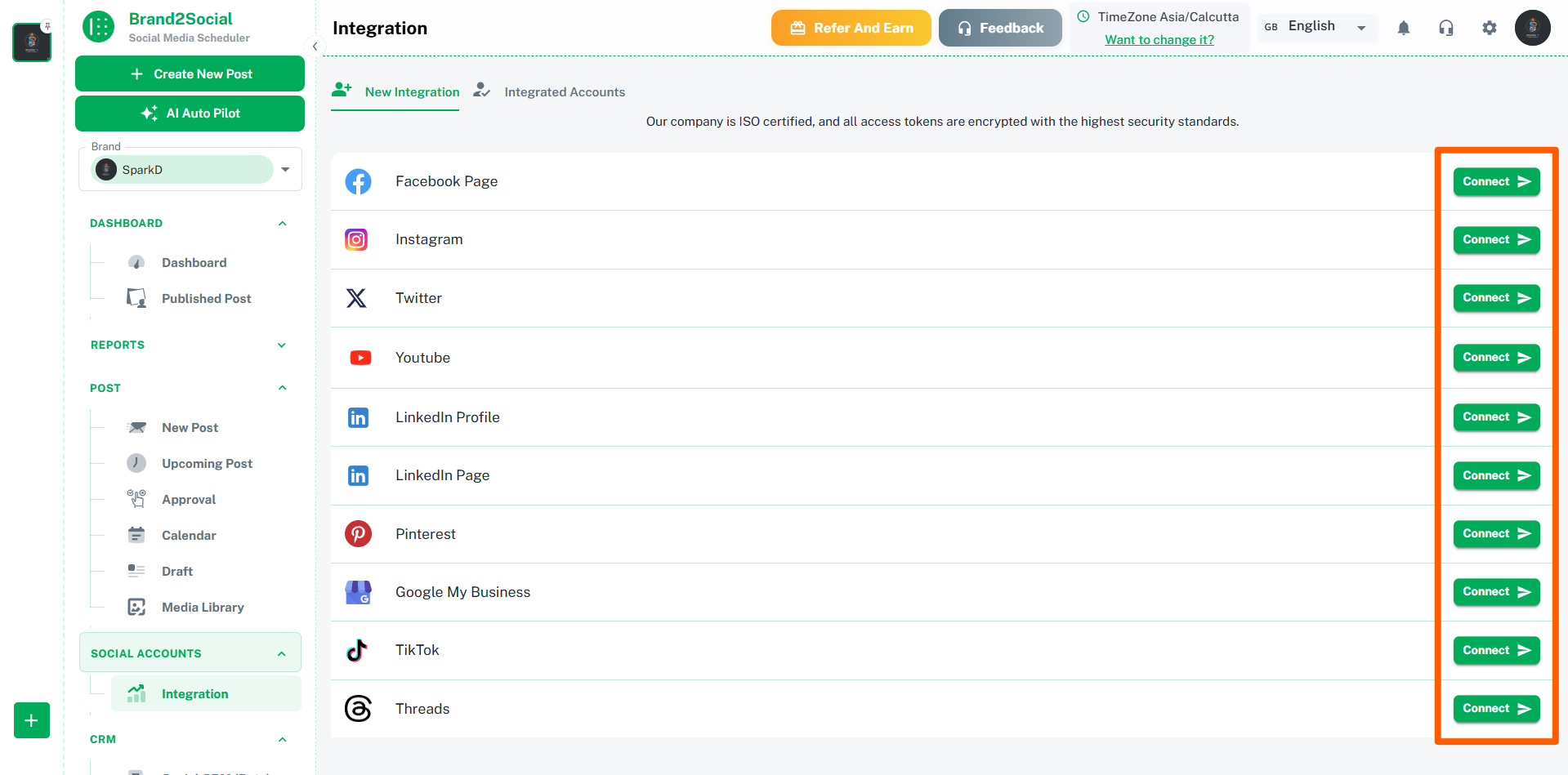Click Create New Post button

(190, 73)
